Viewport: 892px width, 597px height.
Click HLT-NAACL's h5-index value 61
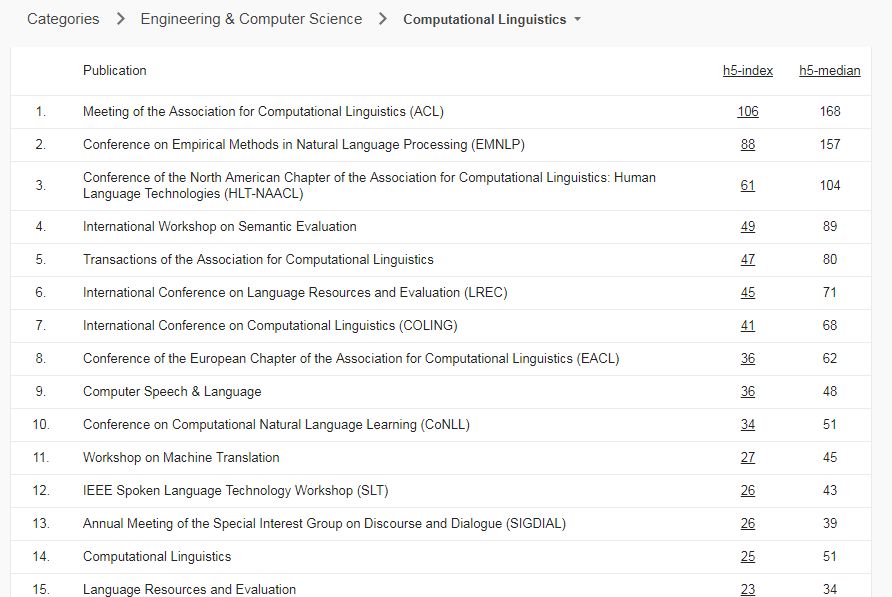click(x=748, y=186)
